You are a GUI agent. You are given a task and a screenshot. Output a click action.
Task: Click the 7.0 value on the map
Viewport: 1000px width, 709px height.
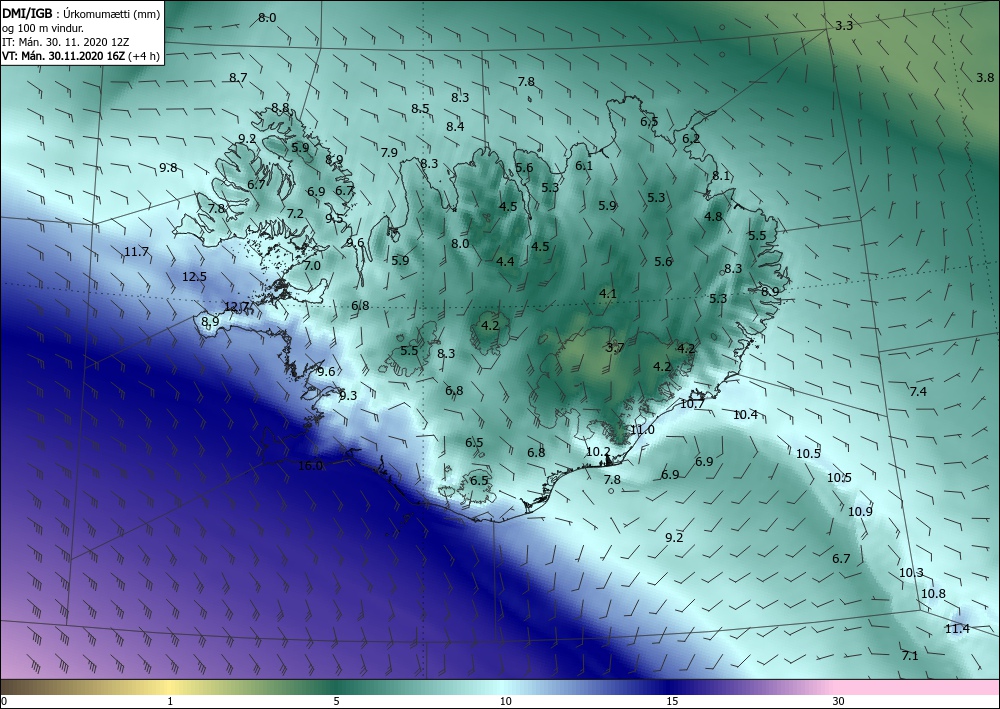pyautogui.click(x=312, y=265)
